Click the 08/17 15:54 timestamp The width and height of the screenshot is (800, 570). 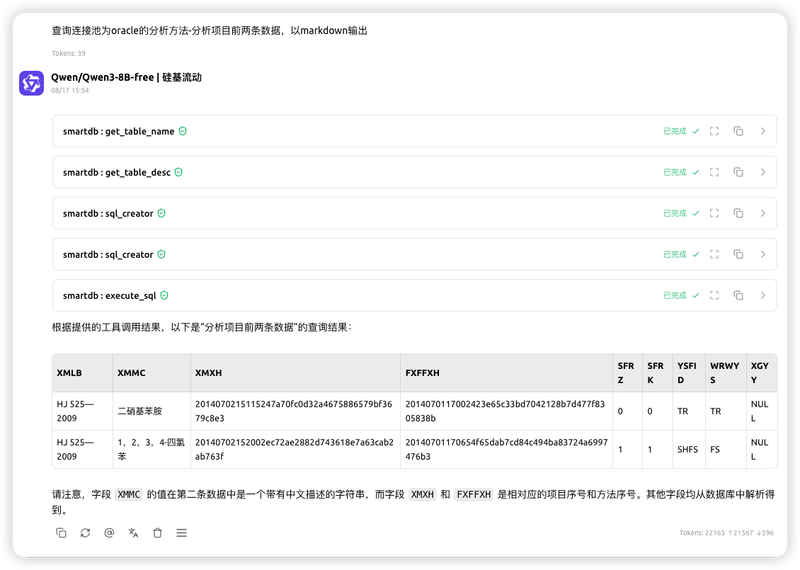tap(70, 90)
